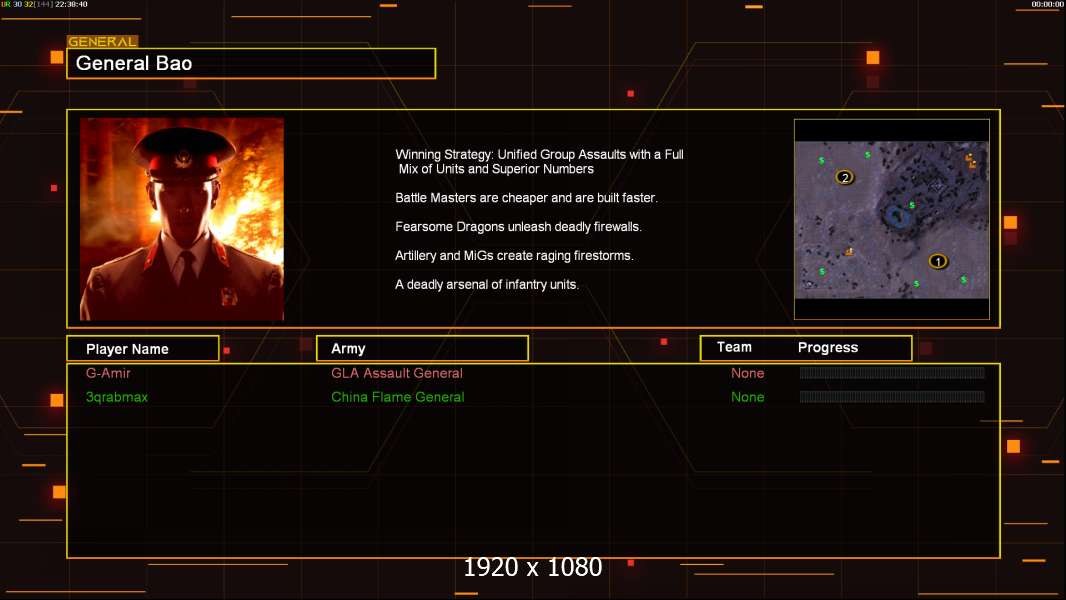Click the 1920 x 1080 resolution text
This screenshot has width=1066, height=600.
coord(532,567)
